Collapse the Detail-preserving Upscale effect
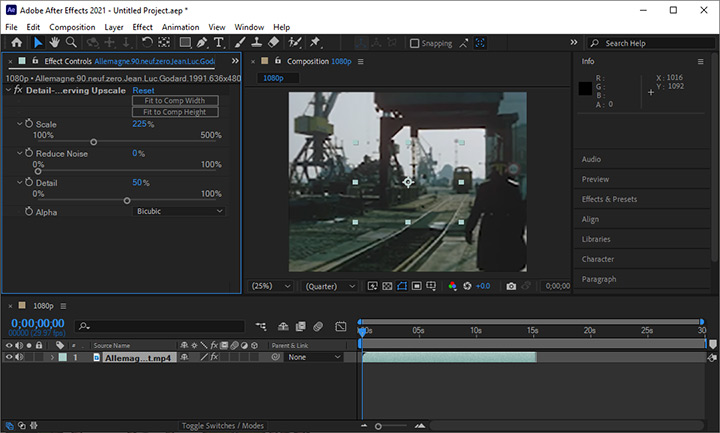 point(8,90)
